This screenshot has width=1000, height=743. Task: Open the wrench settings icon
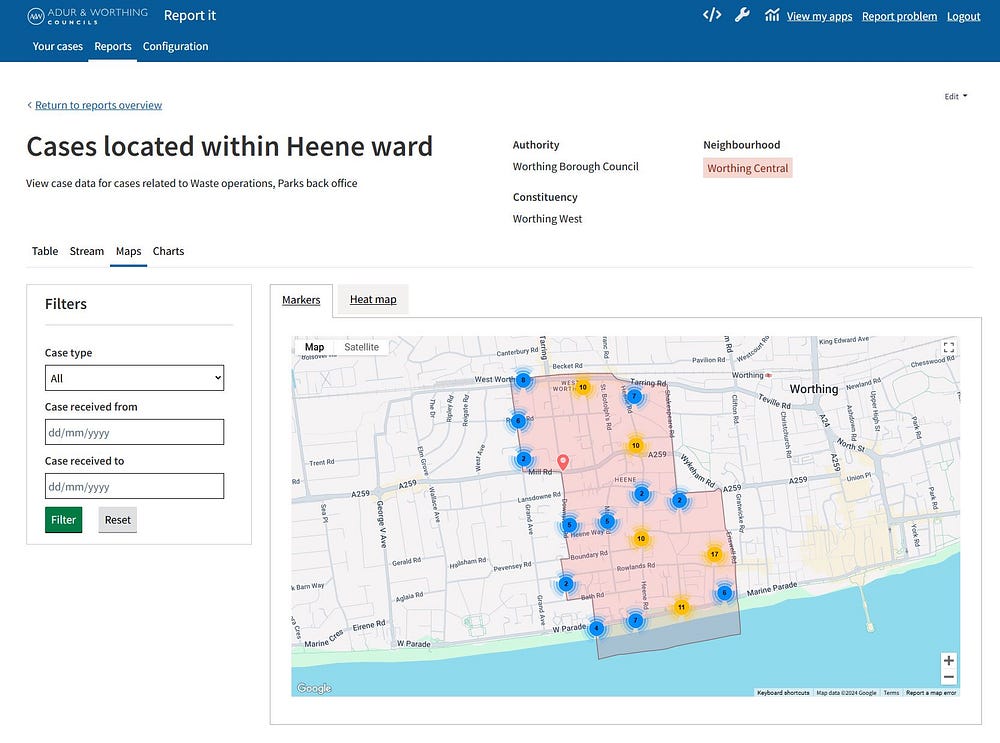tap(742, 15)
